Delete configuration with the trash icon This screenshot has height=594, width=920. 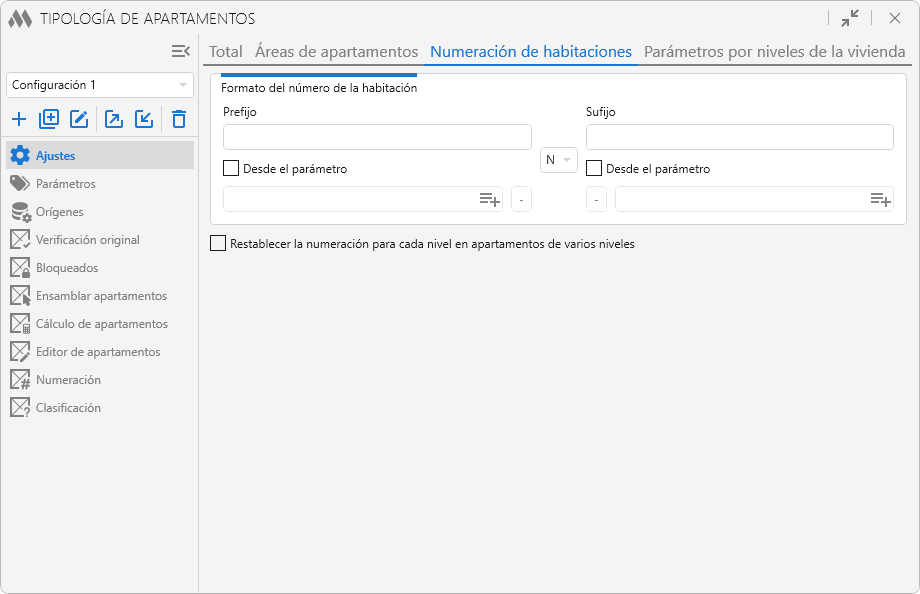tap(179, 120)
